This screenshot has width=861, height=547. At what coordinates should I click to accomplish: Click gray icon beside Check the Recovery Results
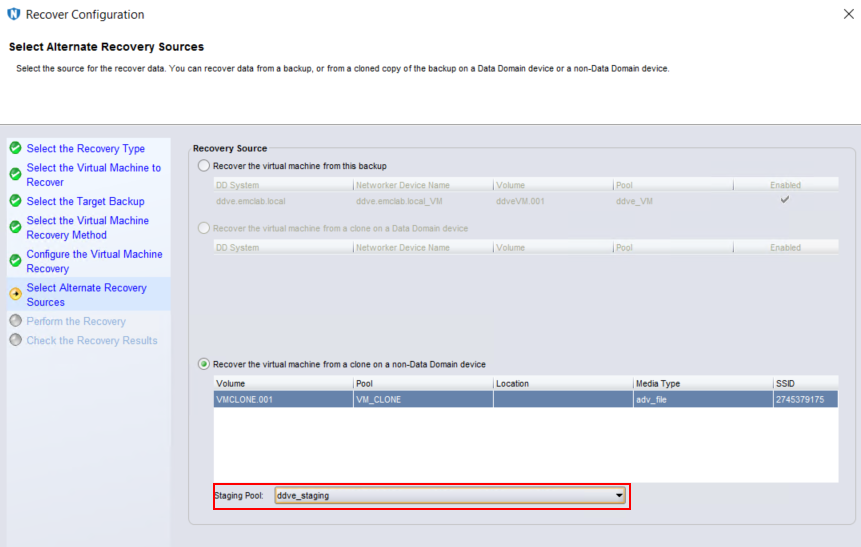(x=15, y=340)
